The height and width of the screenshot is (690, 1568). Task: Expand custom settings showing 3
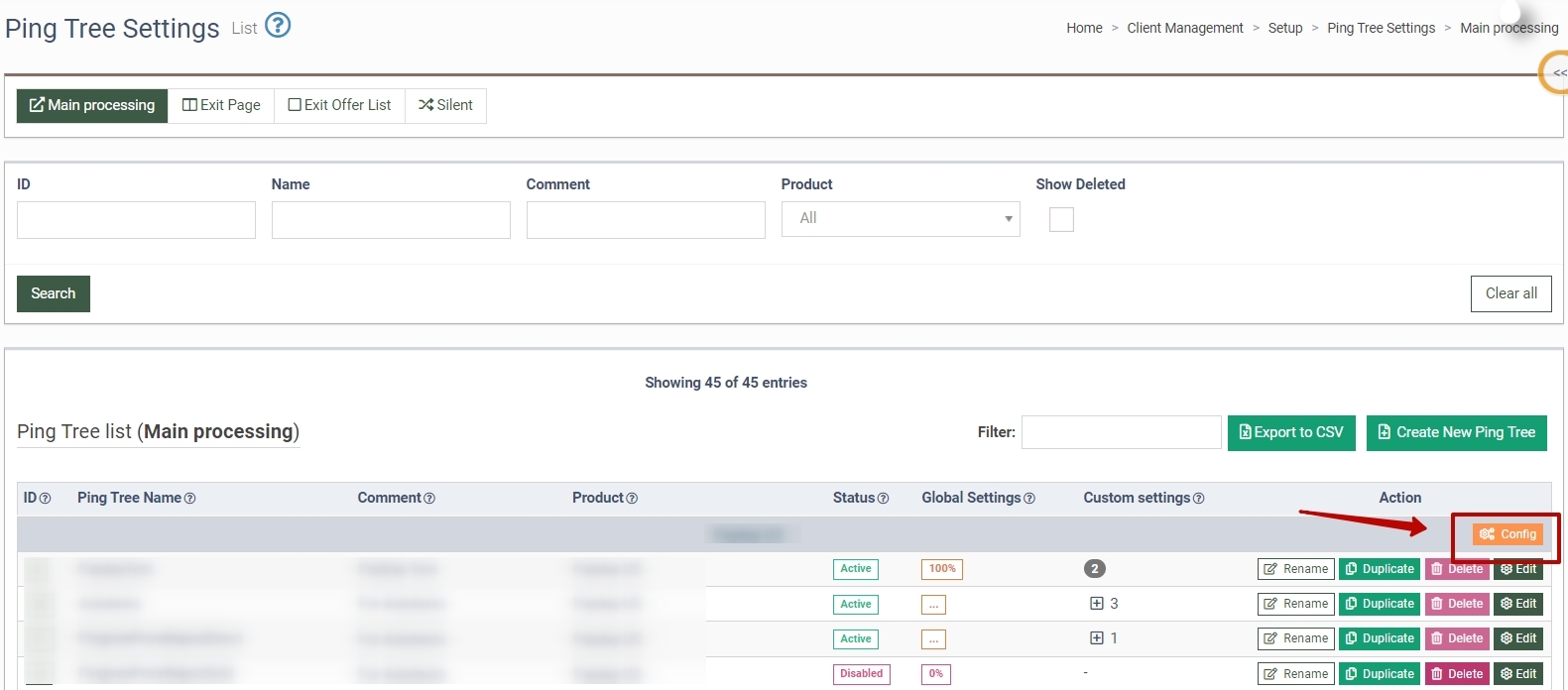pos(1097,603)
